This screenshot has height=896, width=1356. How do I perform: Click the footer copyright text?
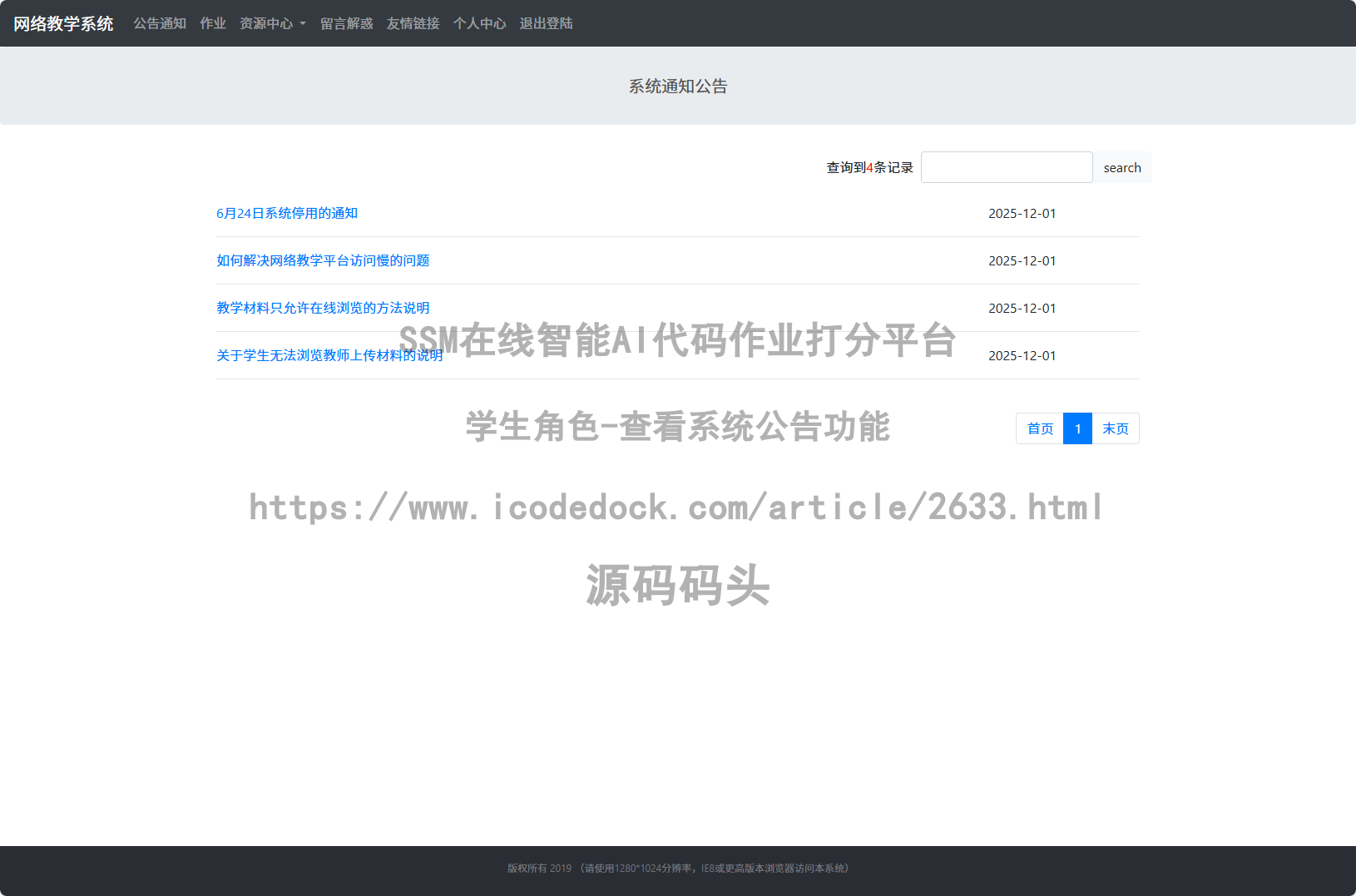(x=677, y=869)
